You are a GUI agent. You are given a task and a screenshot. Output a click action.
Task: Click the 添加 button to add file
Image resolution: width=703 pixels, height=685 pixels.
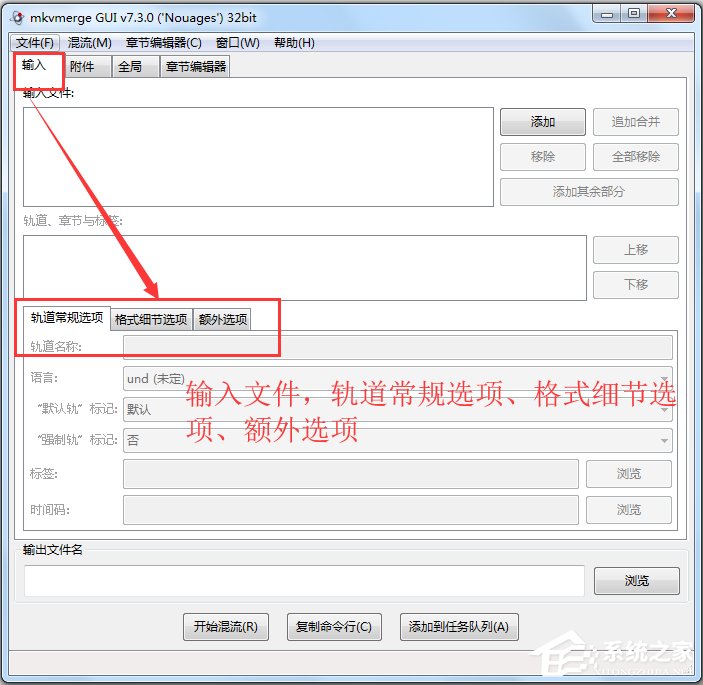(x=542, y=122)
